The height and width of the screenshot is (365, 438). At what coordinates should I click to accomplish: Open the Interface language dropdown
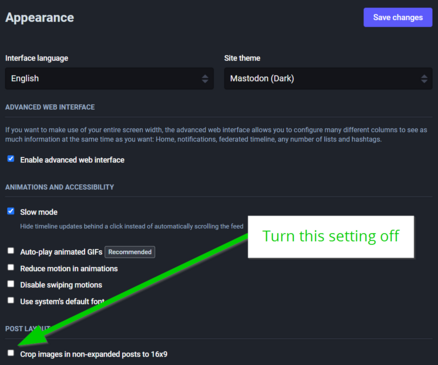pos(109,78)
